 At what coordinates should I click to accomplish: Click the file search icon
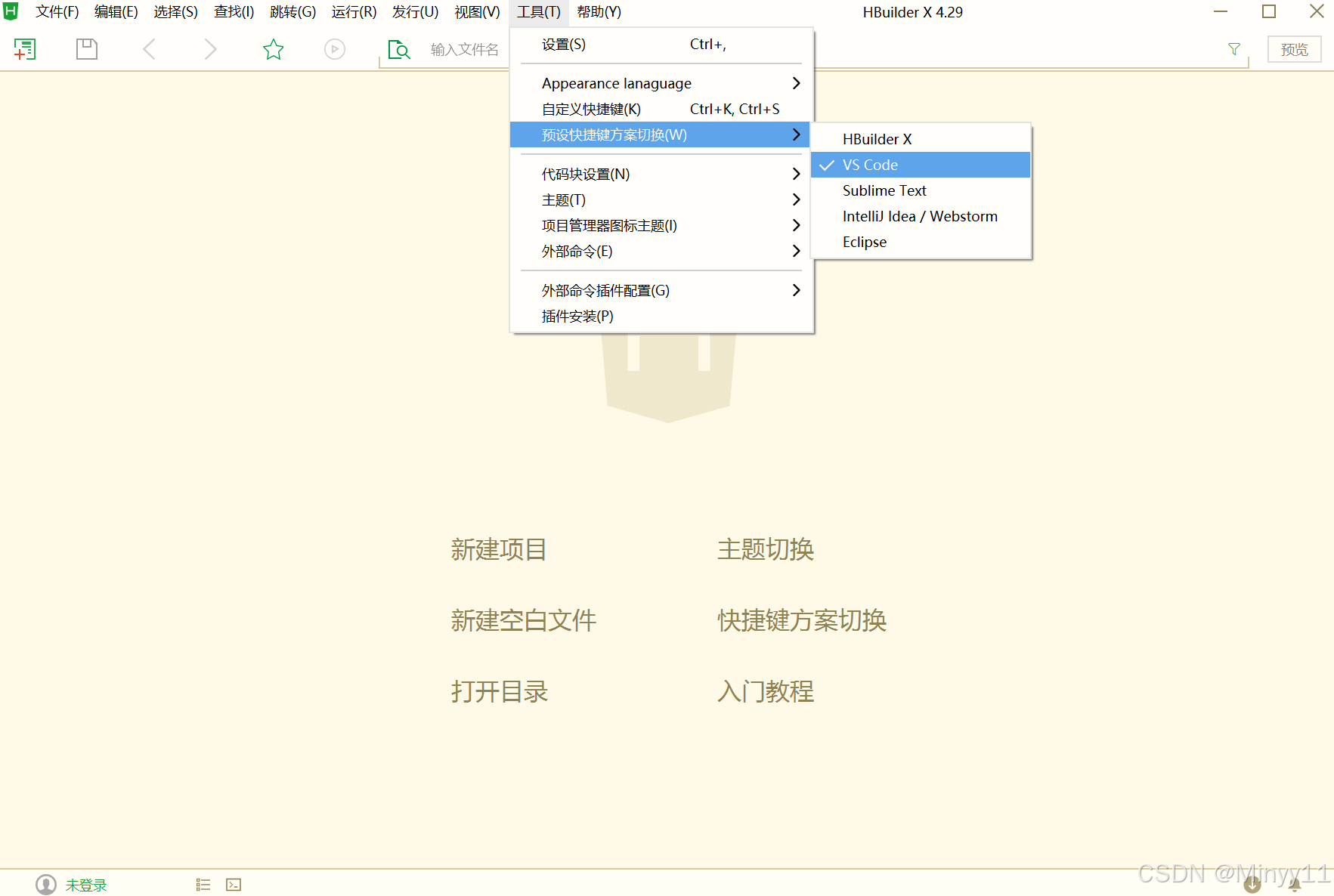tap(398, 50)
